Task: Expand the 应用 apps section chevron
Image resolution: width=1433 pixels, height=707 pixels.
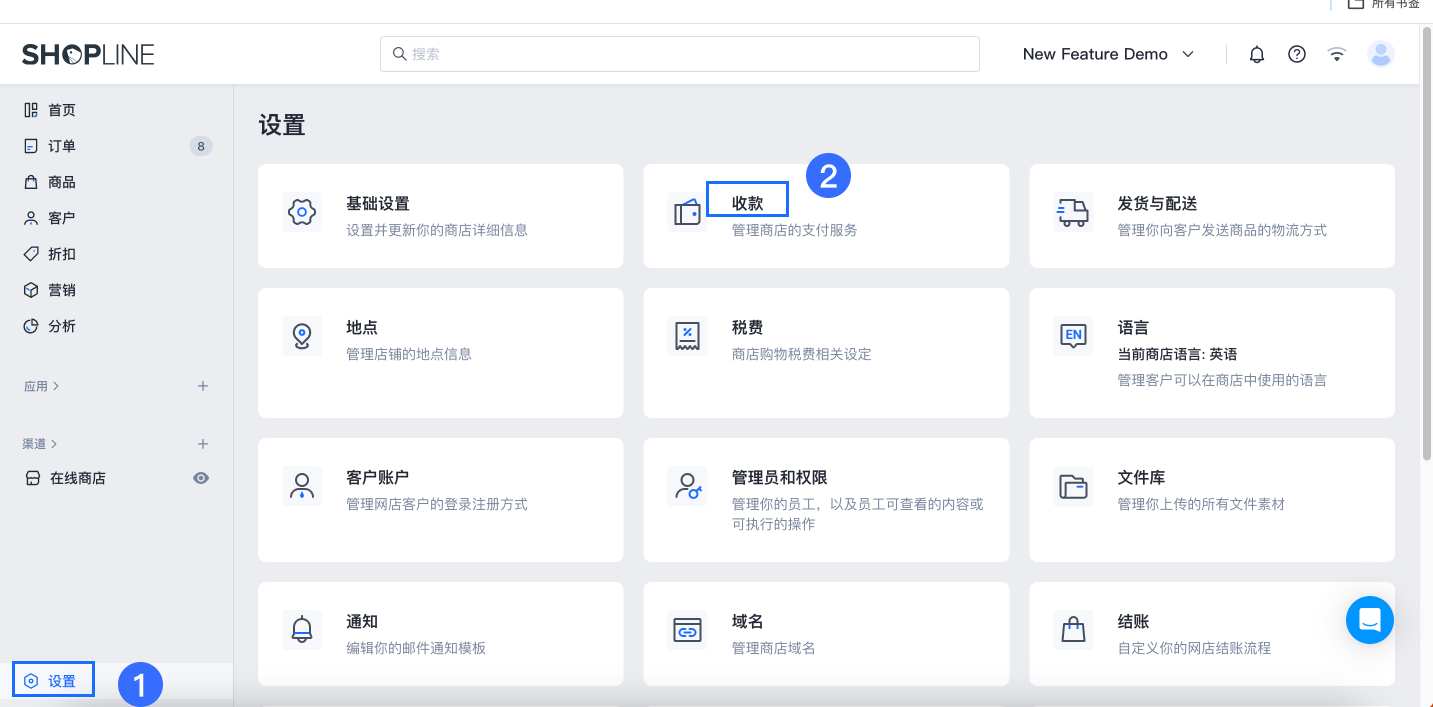Action: [x=56, y=386]
